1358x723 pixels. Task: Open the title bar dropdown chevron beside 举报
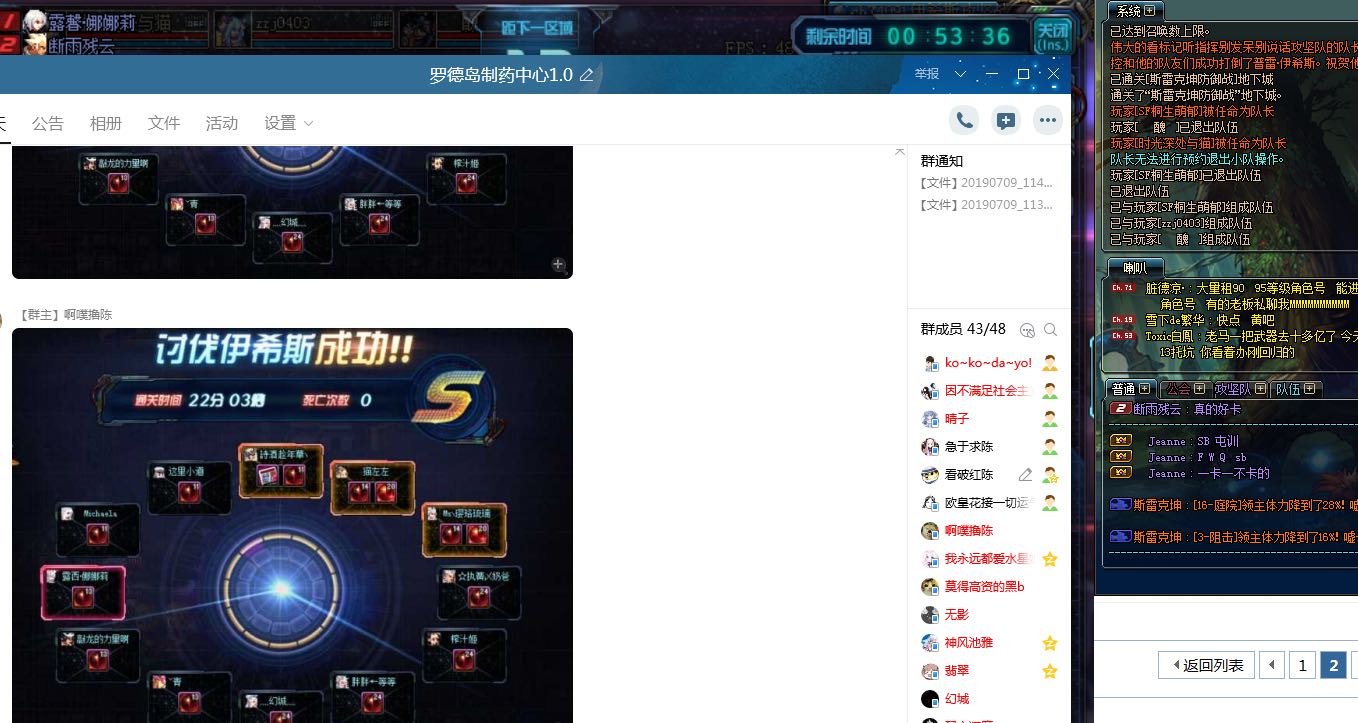tap(960, 74)
